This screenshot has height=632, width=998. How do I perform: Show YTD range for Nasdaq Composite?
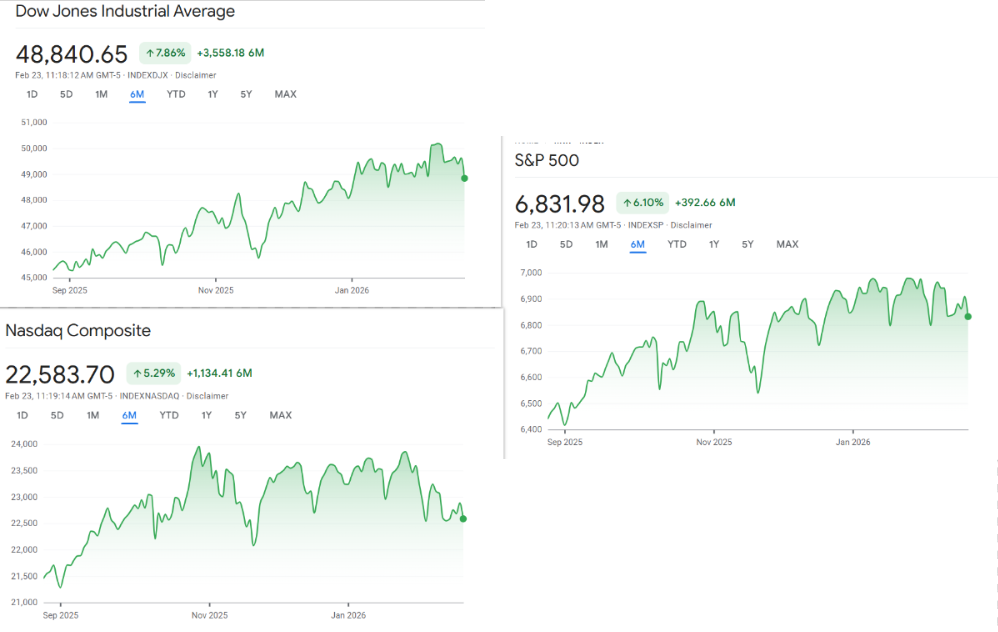[x=169, y=416]
